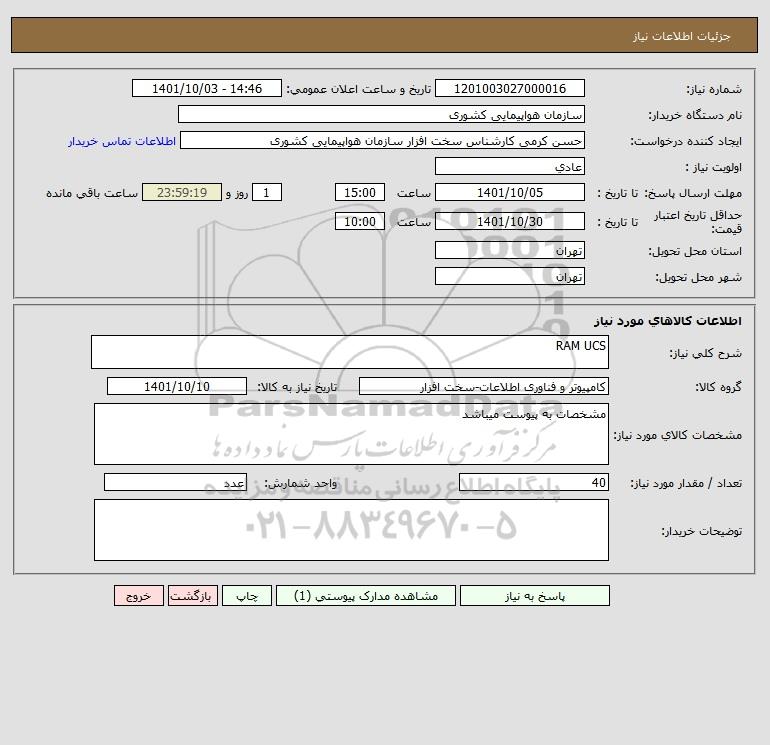Click the remaining days field showing 1

pos(267,193)
